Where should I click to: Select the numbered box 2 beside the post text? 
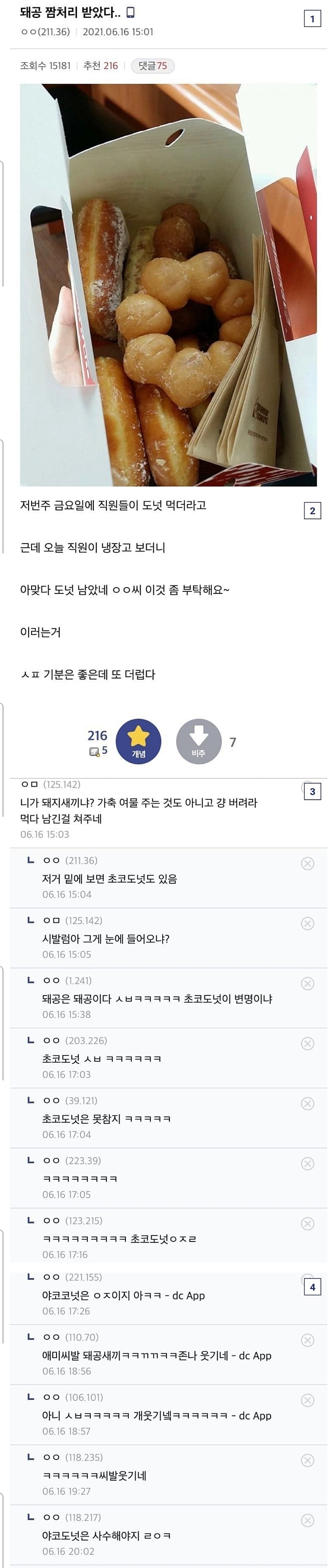pos(312,510)
